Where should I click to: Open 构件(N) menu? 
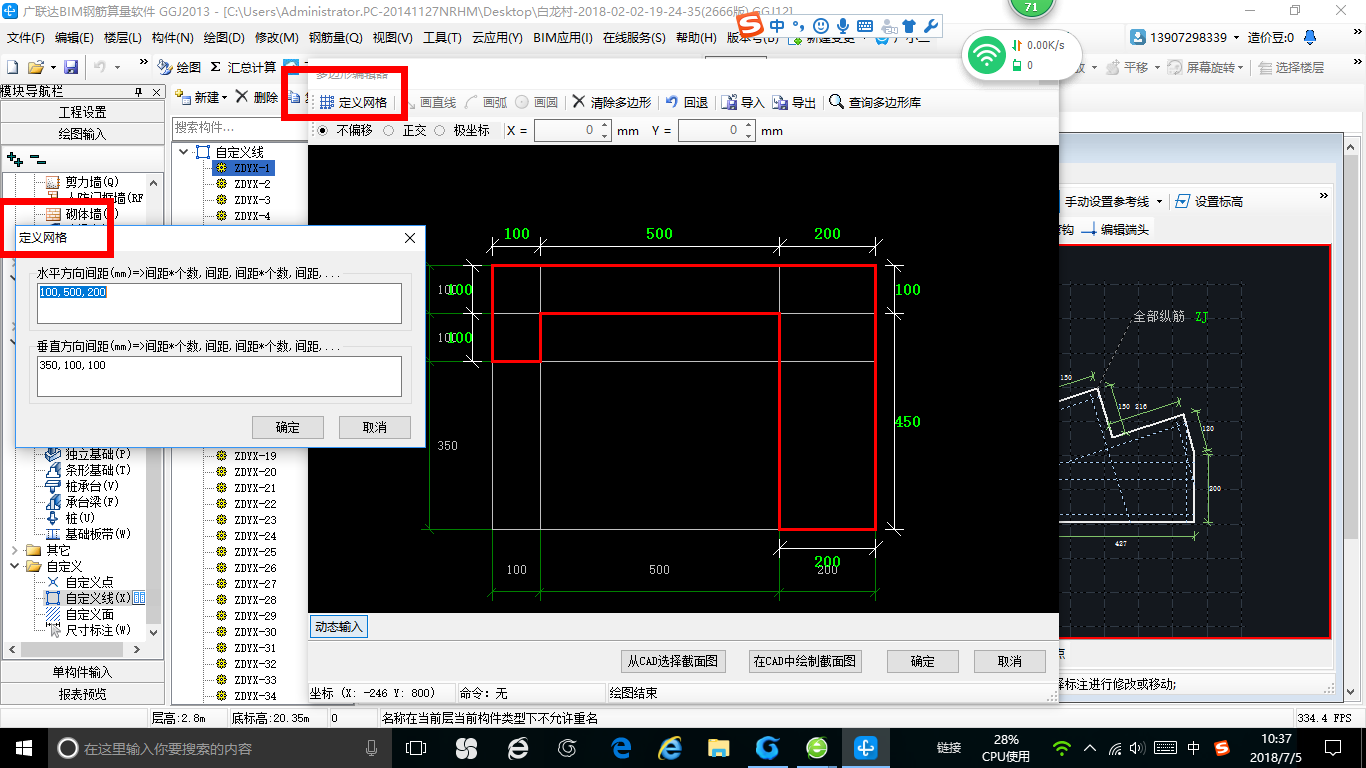coord(173,38)
